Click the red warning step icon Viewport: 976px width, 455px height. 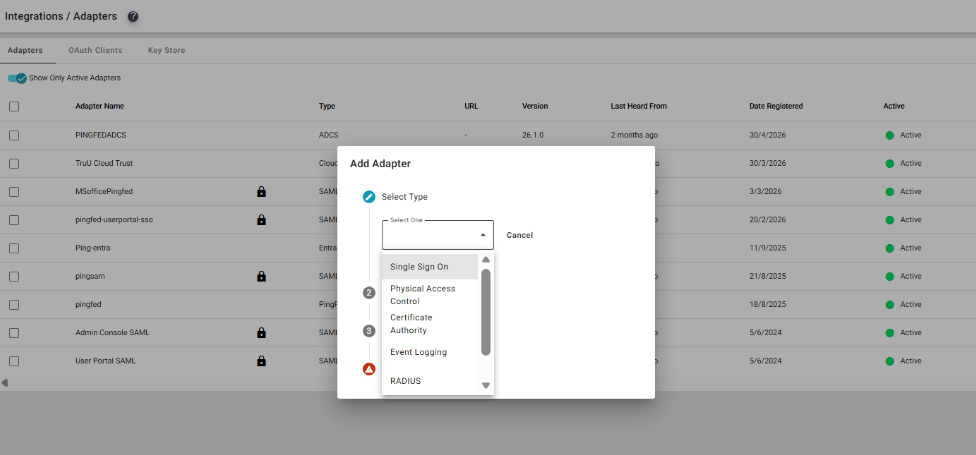pyautogui.click(x=369, y=370)
